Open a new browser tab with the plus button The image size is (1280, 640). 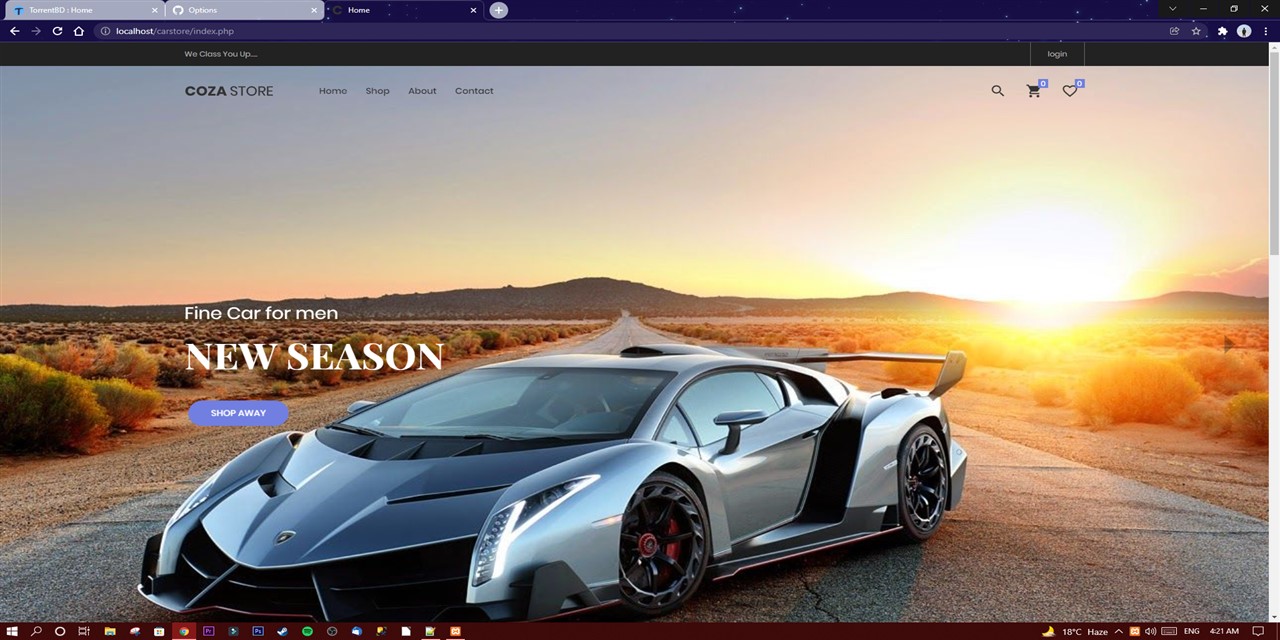[498, 9]
